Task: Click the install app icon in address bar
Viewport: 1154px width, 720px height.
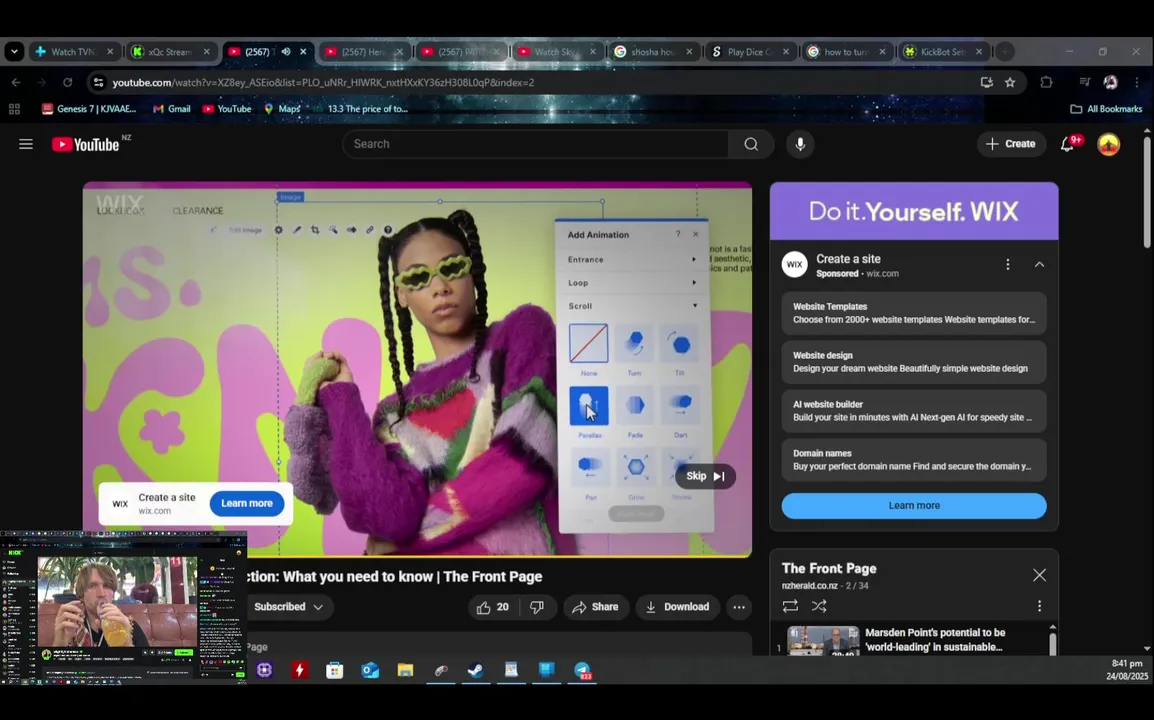Action: (986, 82)
